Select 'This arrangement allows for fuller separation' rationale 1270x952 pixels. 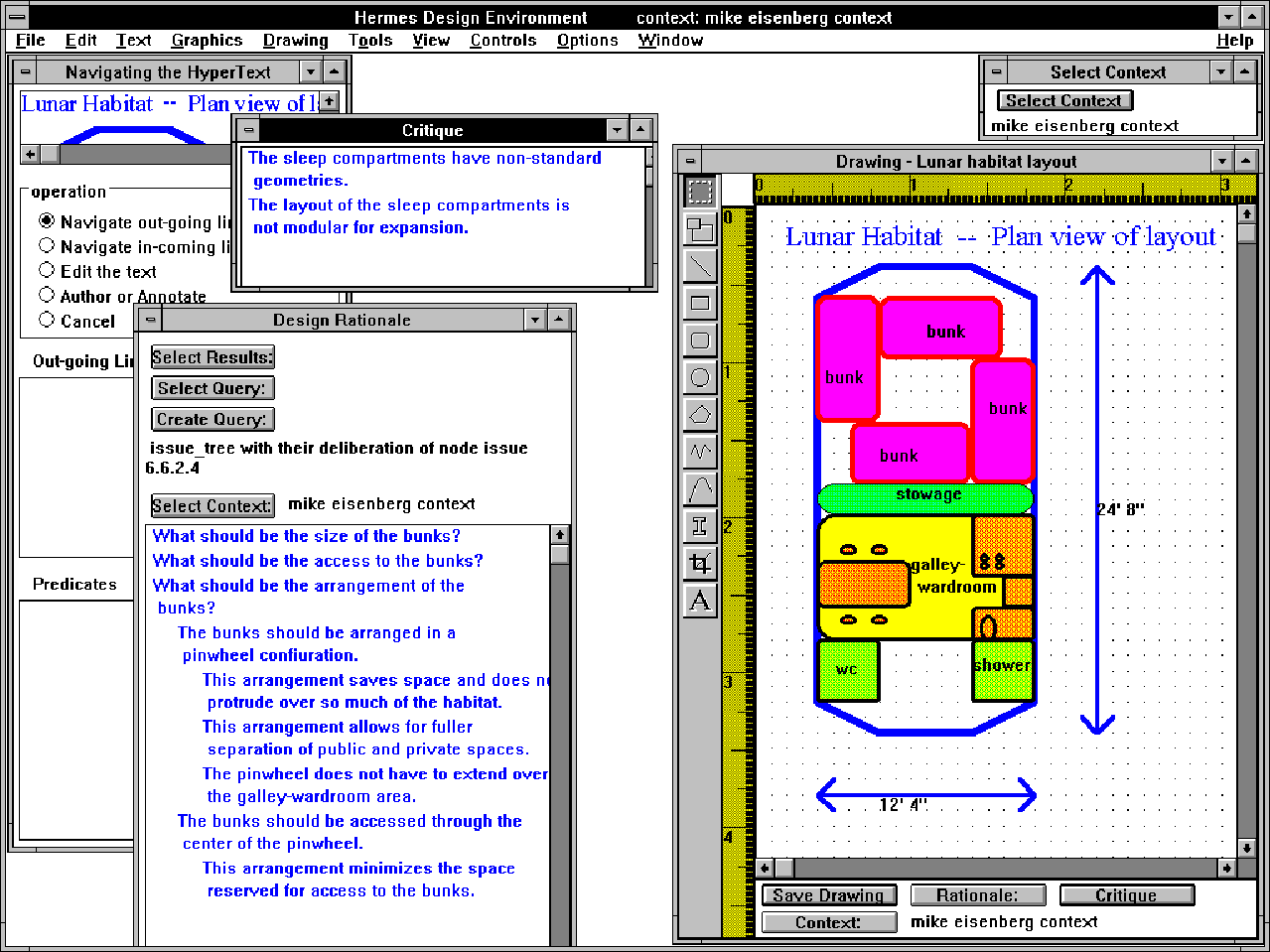pyautogui.click(x=366, y=738)
